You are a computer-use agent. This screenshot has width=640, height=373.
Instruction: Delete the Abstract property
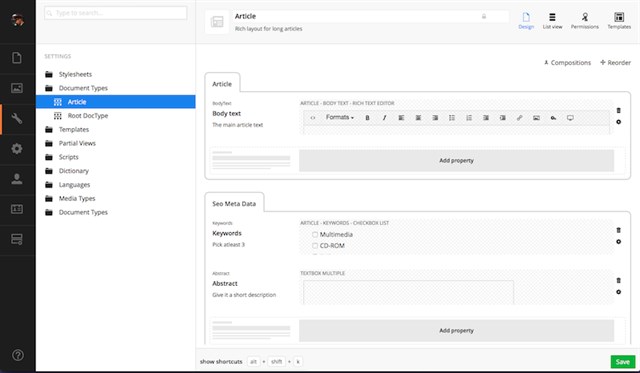[618, 280]
